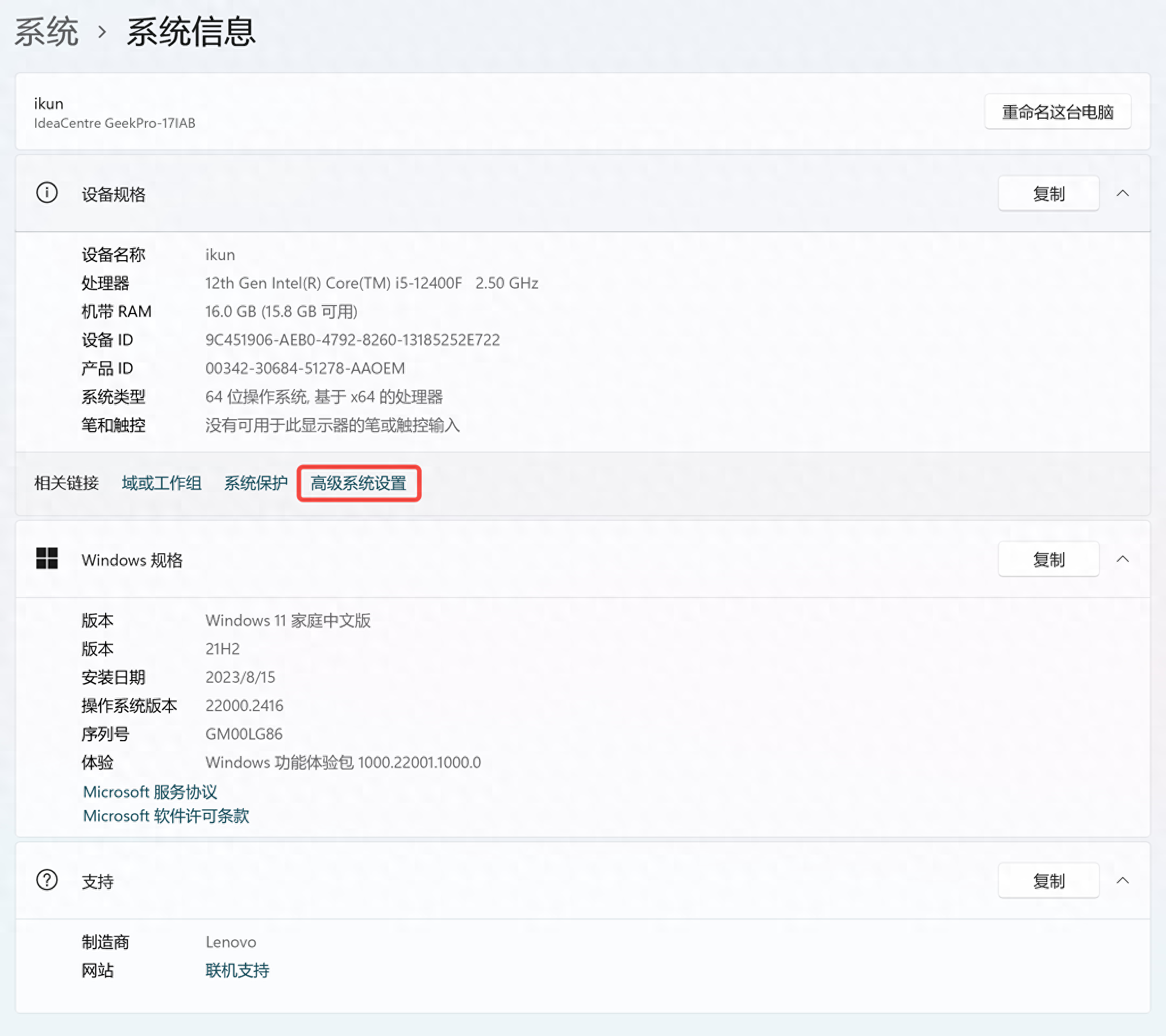The width and height of the screenshot is (1166, 1036).
Task: Collapse the Windows 规格 section chevron
Action: (x=1122, y=559)
